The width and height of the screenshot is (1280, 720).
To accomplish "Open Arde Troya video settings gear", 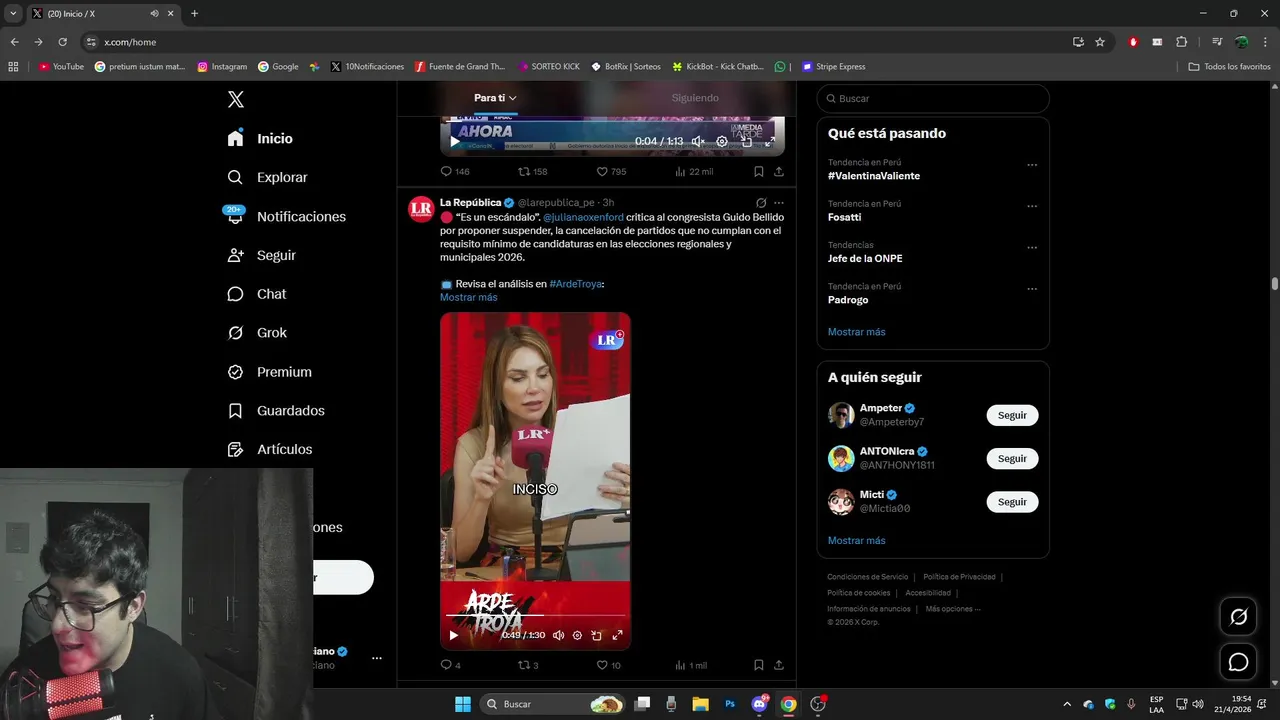I will [577, 635].
